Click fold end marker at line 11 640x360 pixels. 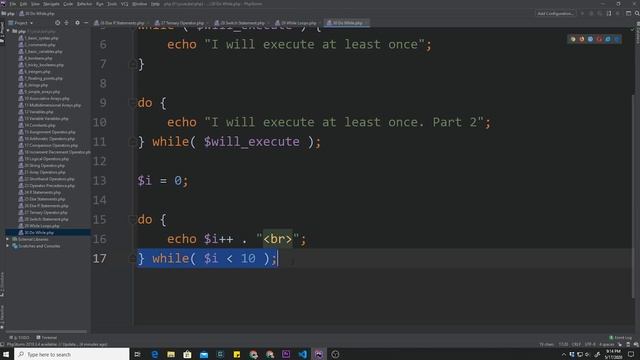(x=132, y=142)
